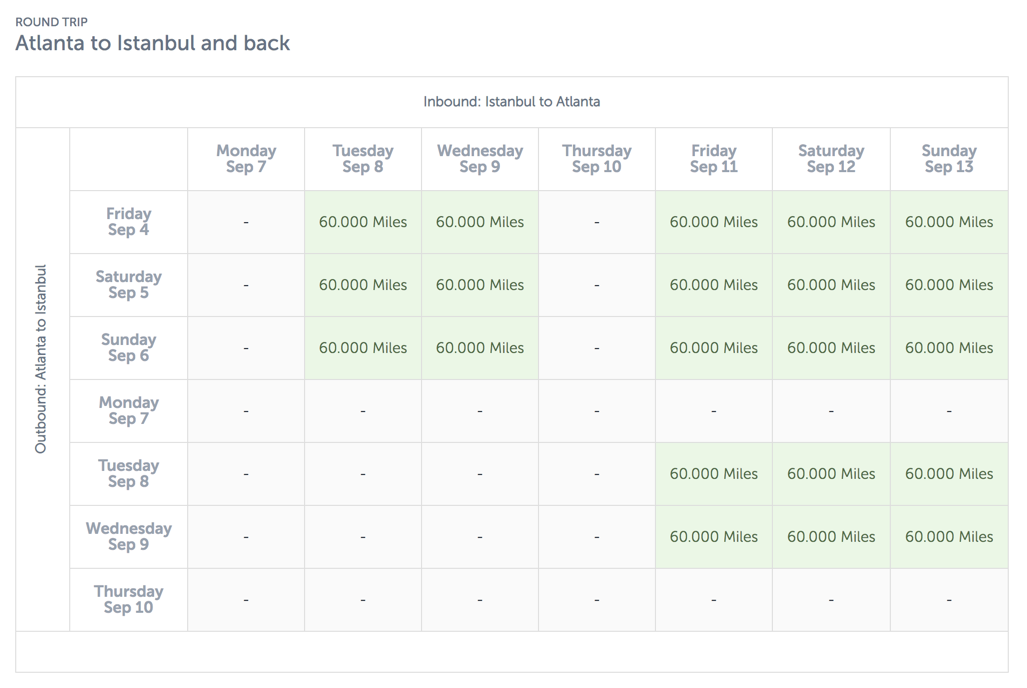Click the Sunday Sep 13 inbound column header
This screenshot has height=688, width=1027.
coord(948,159)
